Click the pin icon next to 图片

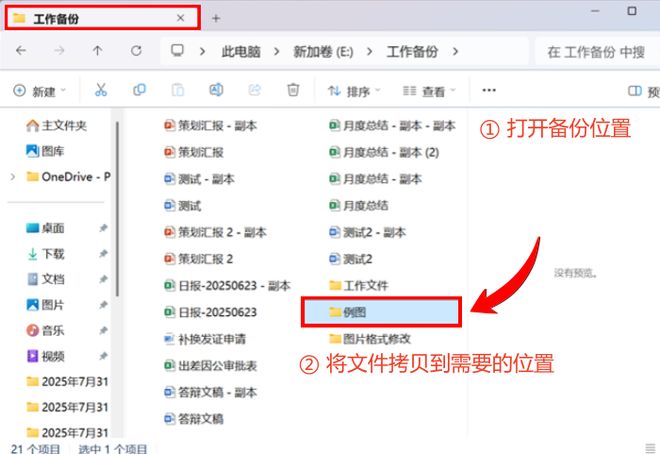tap(103, 305)
